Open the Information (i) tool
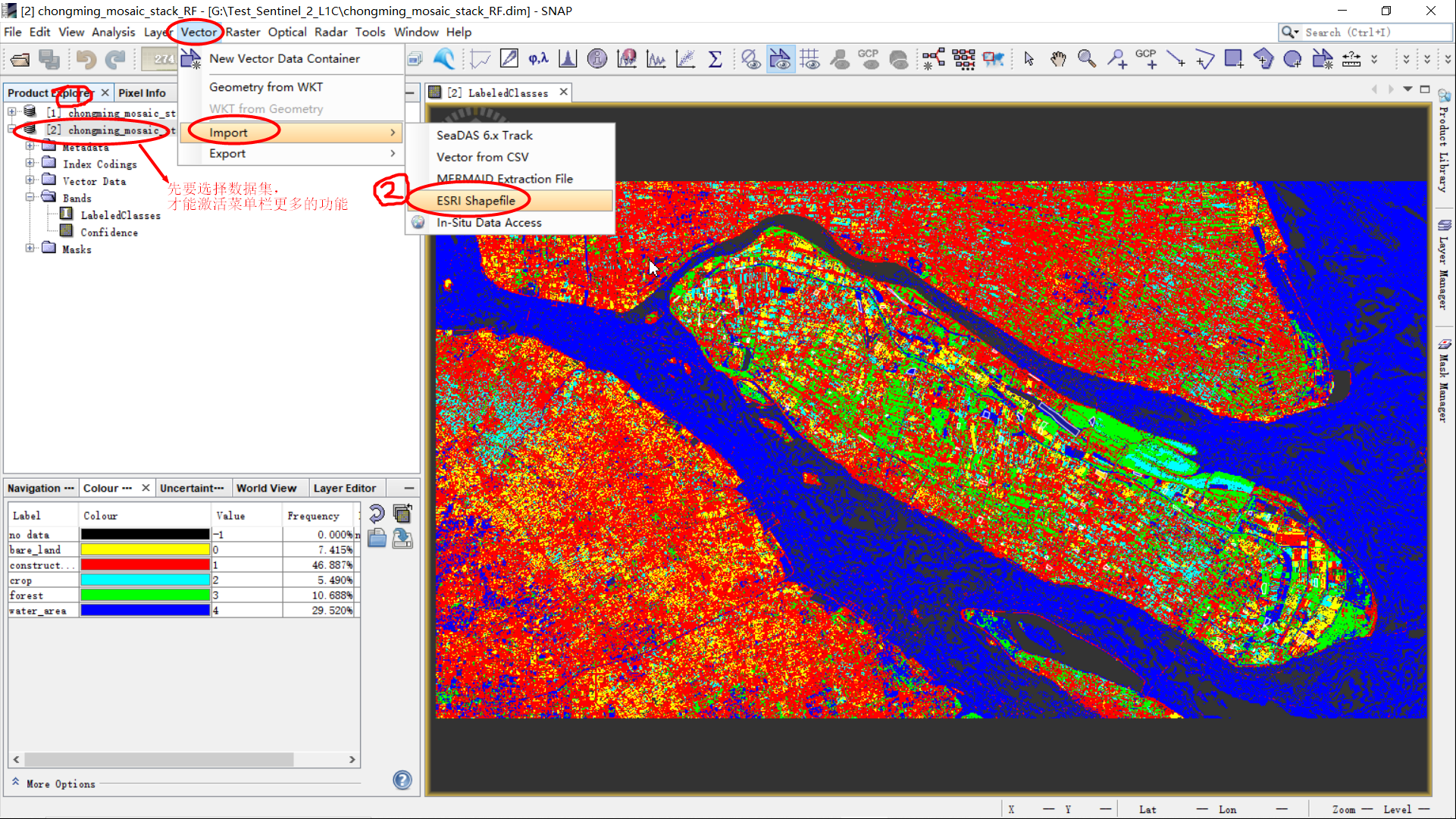 coord(597,59)
